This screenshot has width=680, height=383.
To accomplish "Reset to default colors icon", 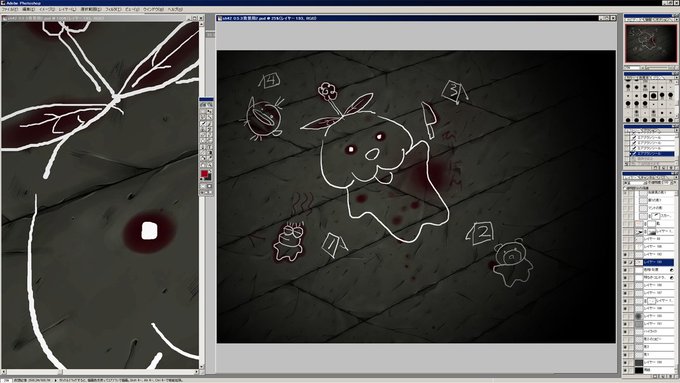I will [201, 179].
